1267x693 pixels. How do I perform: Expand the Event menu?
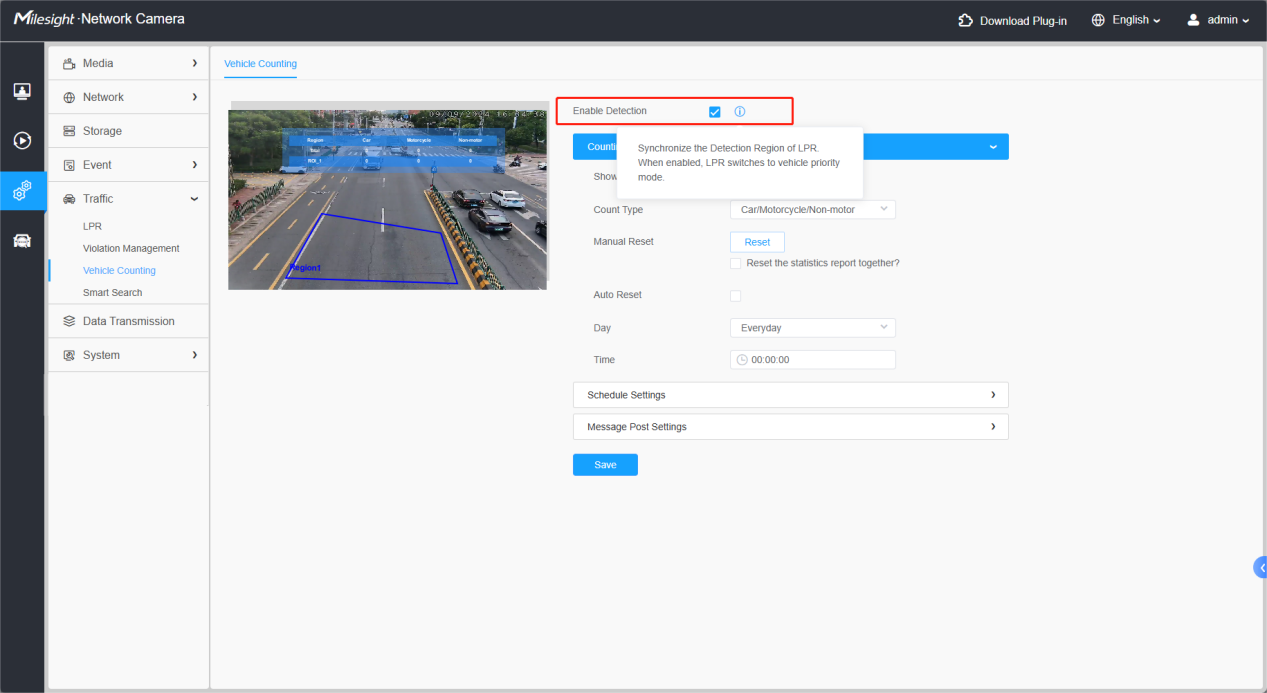click(128, 165)
